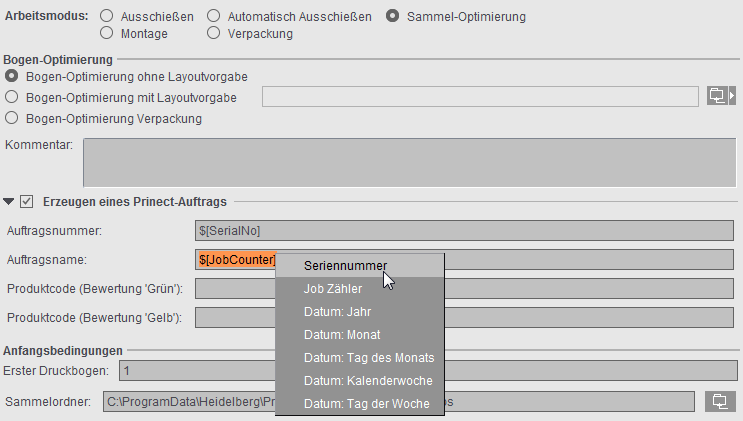This screenshot has width=743, height=421.
Task: Choose Bogen-Optimierung Verpackung option
Action: [x=11, y=118]
